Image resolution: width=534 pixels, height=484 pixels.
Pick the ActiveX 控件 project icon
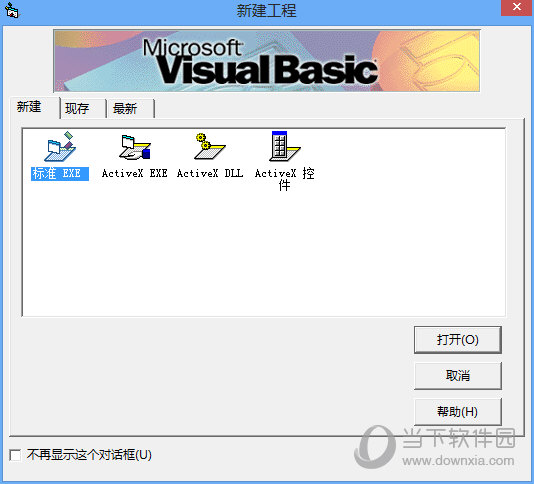point(285,146)
